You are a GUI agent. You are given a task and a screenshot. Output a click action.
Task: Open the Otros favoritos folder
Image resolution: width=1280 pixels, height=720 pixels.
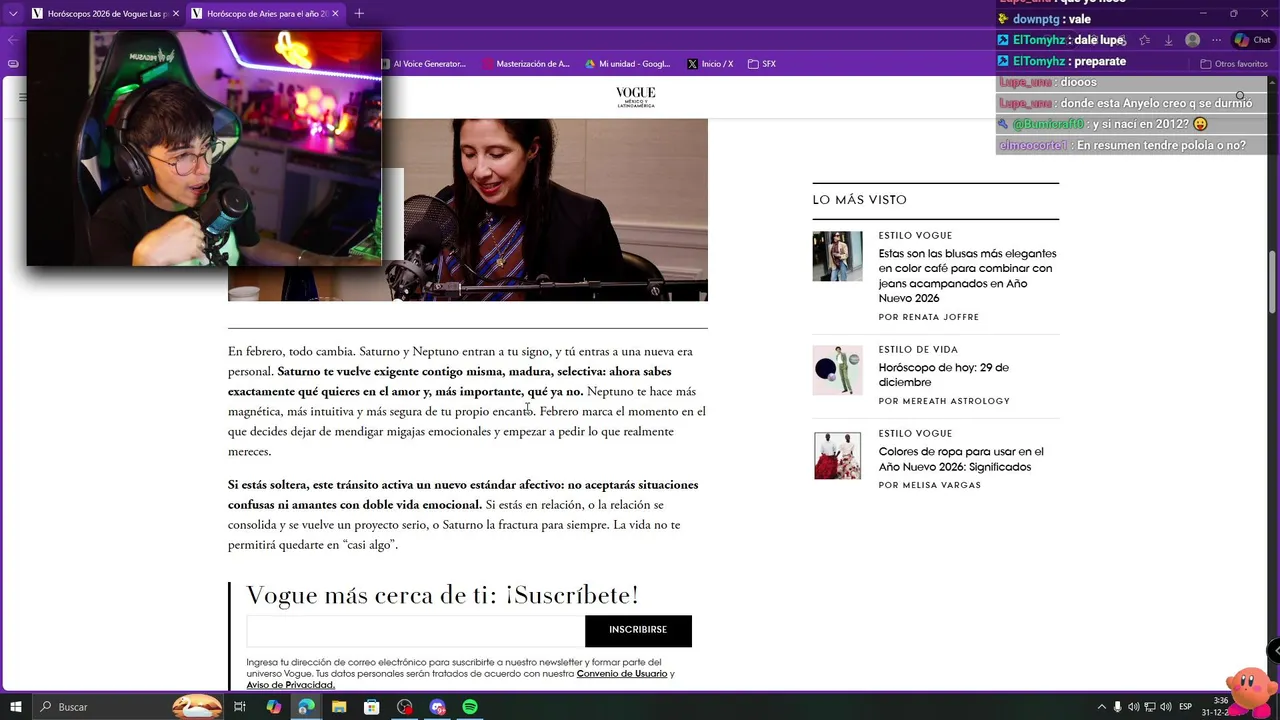pyautogui.click(x=1233, y=64)
